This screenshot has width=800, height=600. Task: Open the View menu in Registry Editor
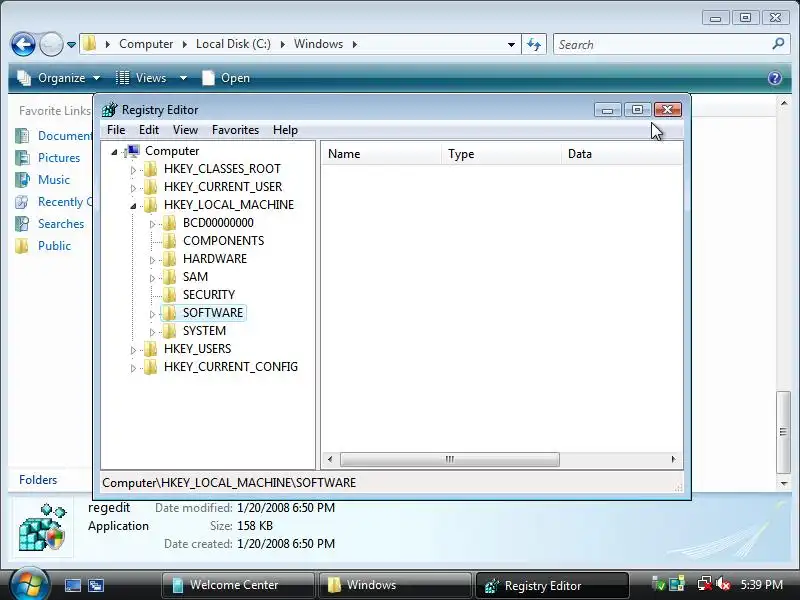pyautogui.click(x=185, y=130)
